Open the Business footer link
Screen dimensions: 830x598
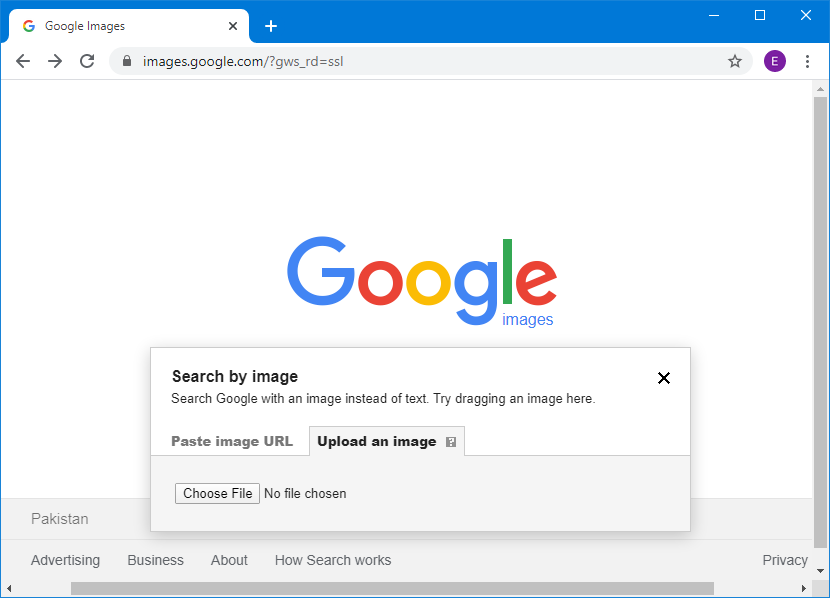155,560
